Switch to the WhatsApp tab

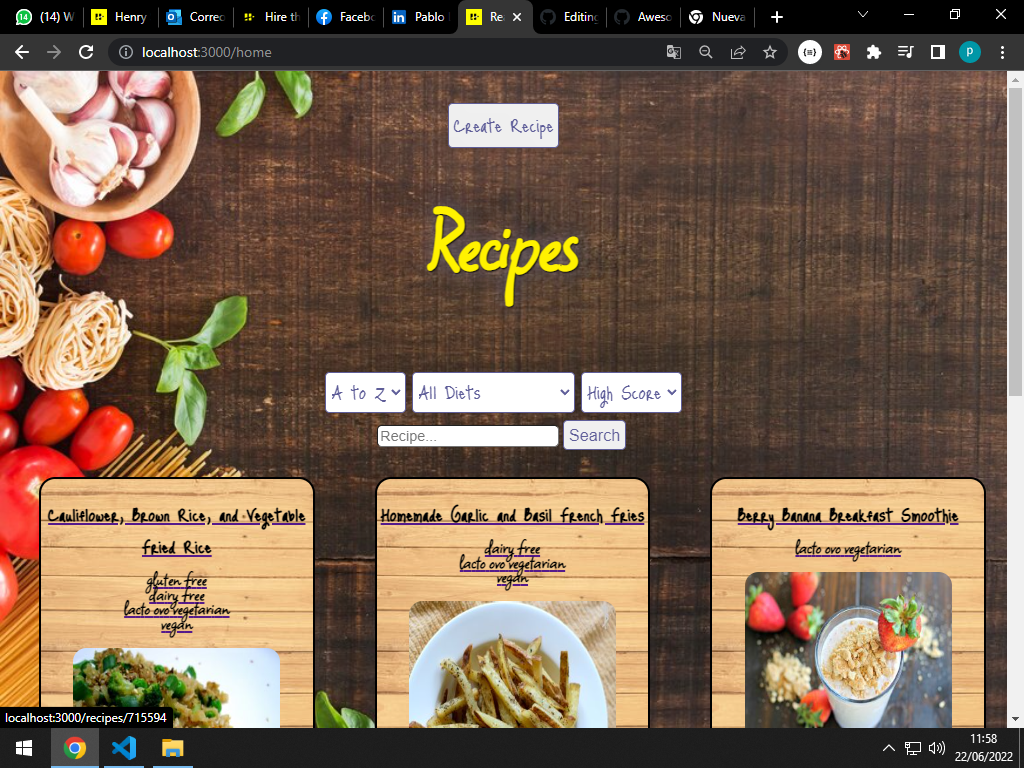pos(44,17)
